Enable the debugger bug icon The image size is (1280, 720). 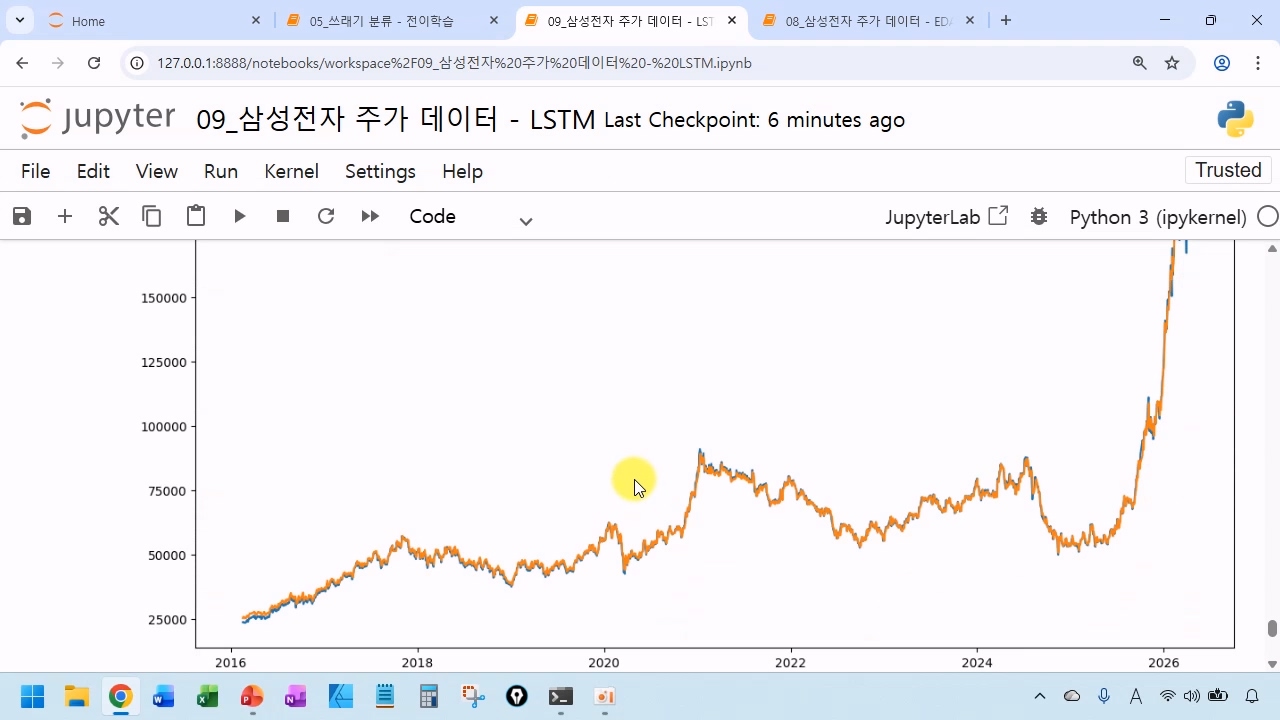coord(1039,216)
